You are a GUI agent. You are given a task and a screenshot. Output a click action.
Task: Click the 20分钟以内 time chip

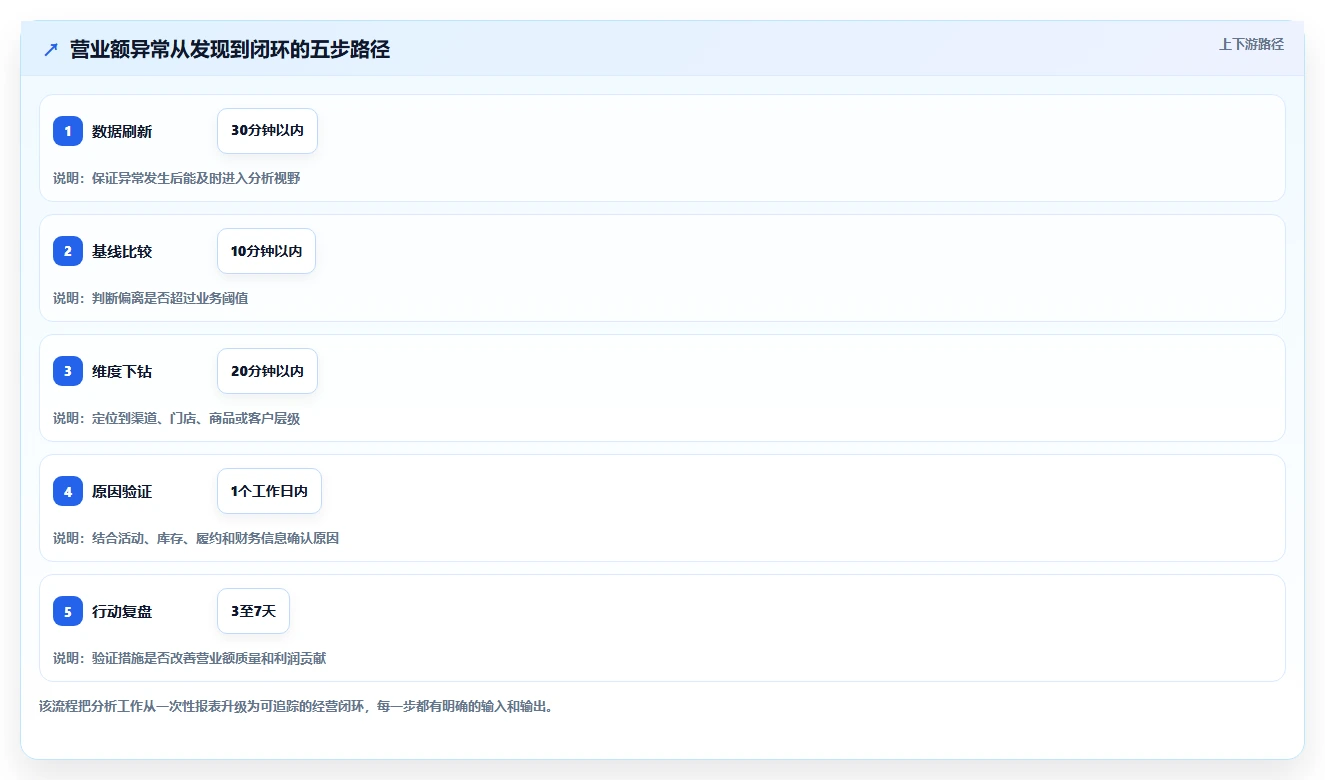pyautogui.click(x=267, y=371)
